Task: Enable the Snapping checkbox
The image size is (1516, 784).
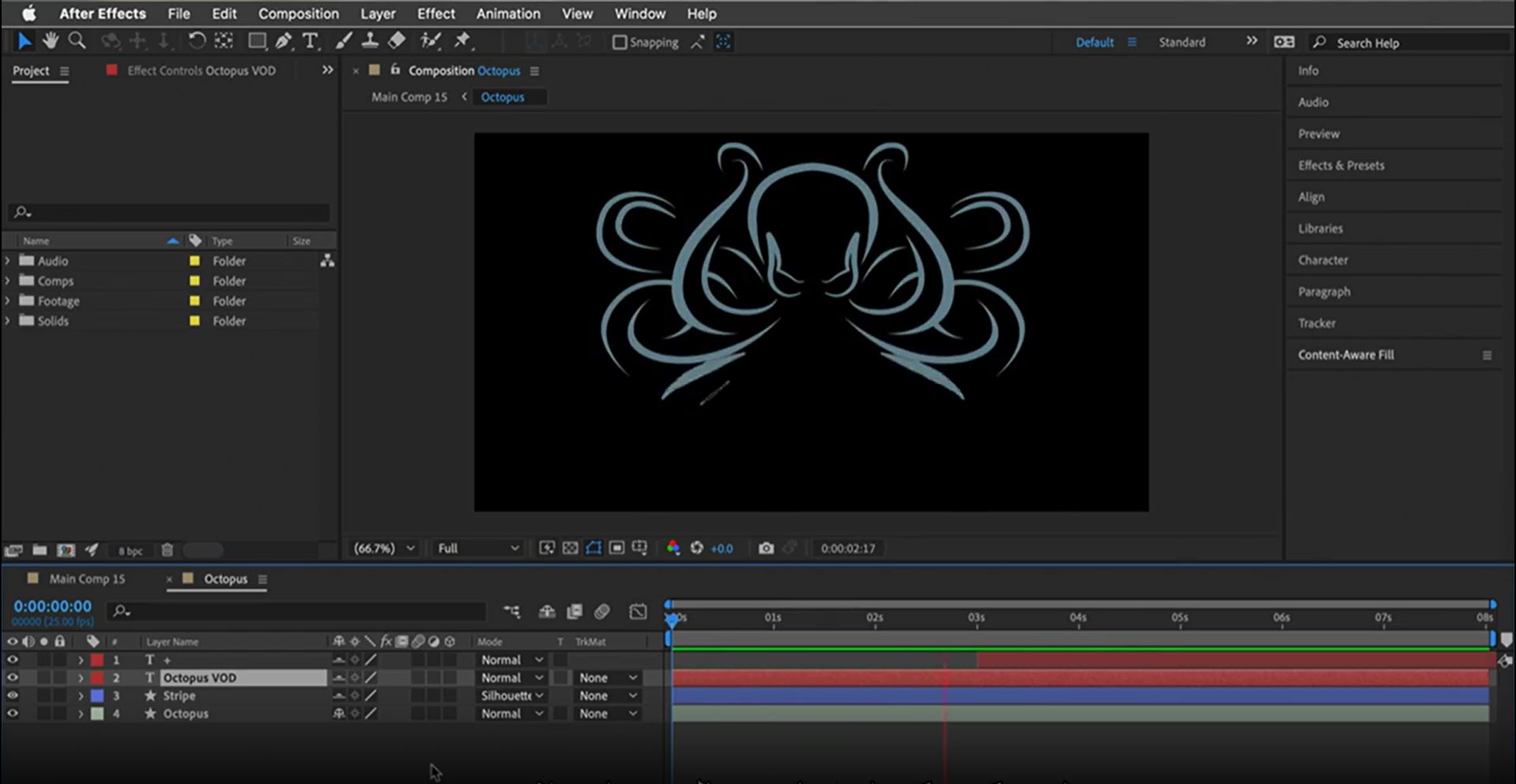Action: [620, 43]
